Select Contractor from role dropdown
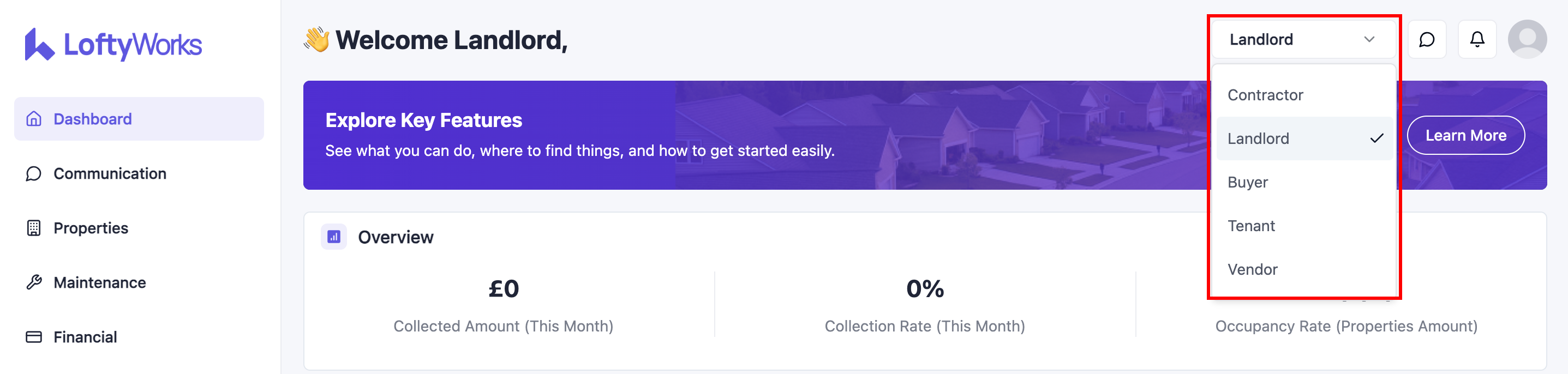 tap(1265, 95)
